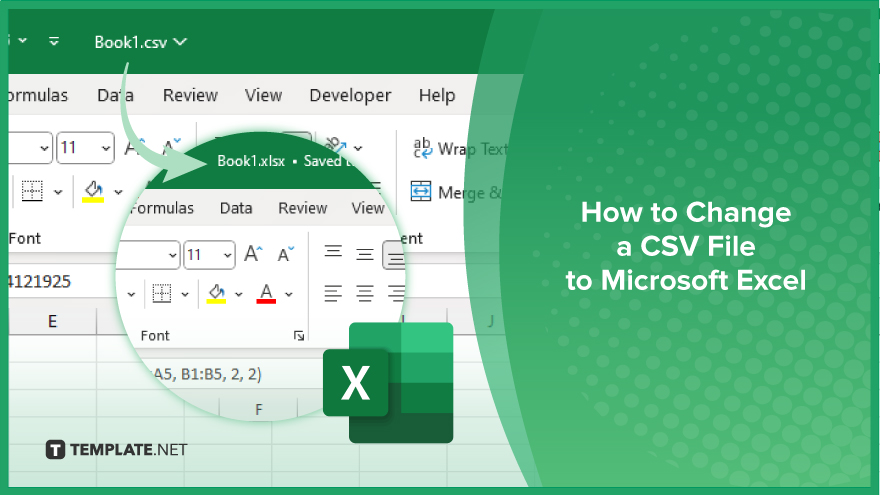Open Review tab in magnified circle
This screenshot has height=495, width=880.
click(x=302, y=208)
